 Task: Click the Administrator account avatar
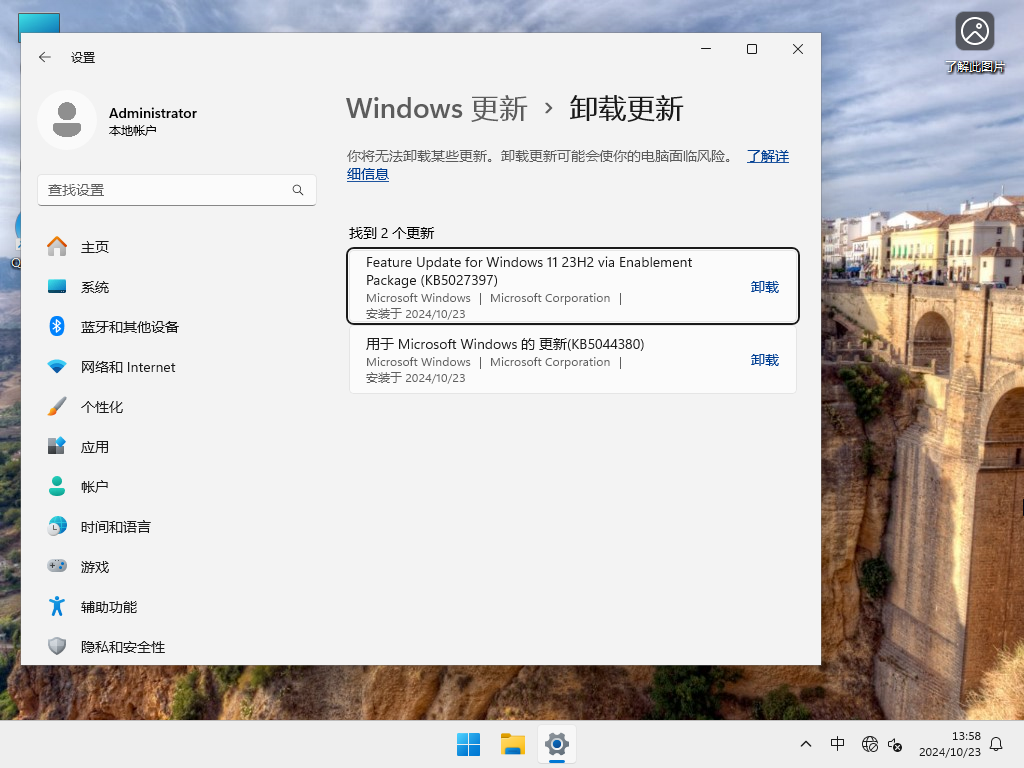pos(67,120)
